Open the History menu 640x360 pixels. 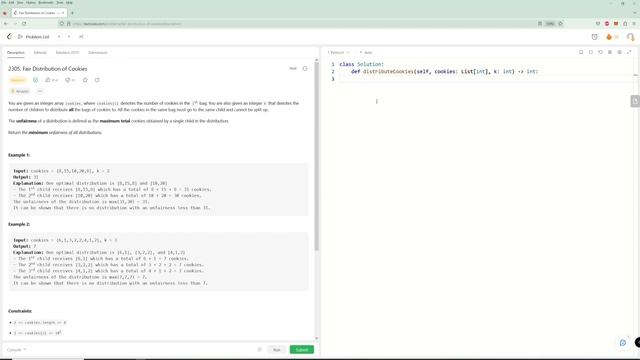click(x=31, y=2)
